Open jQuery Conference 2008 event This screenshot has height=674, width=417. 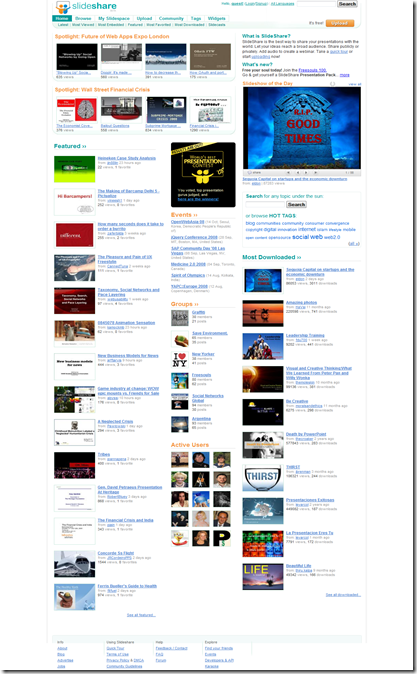pos(194,237)
